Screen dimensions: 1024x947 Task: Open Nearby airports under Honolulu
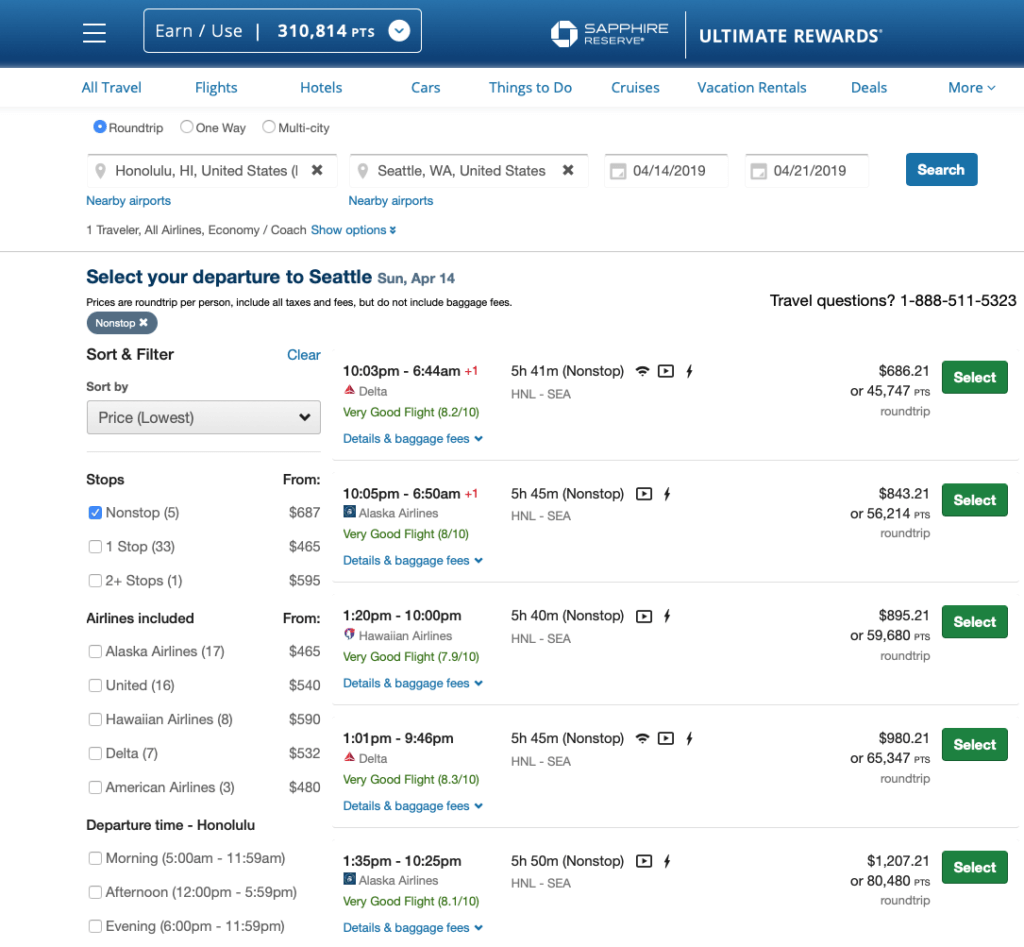point(128,201)
